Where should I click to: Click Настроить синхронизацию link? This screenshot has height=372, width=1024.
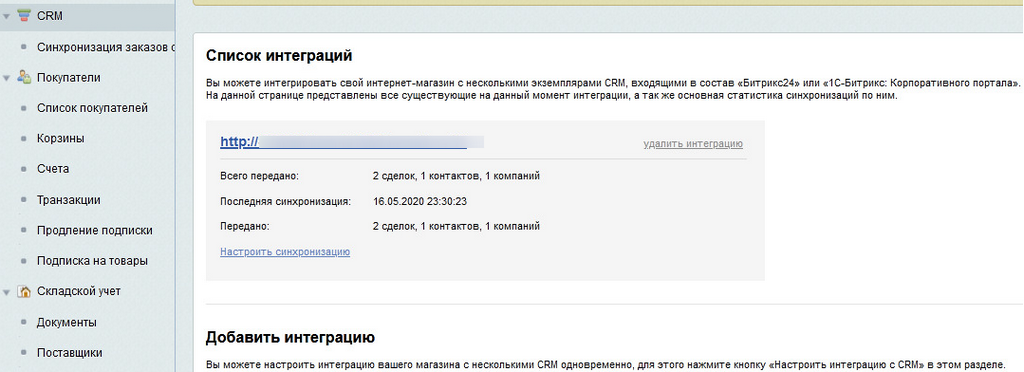coord(285,252)
